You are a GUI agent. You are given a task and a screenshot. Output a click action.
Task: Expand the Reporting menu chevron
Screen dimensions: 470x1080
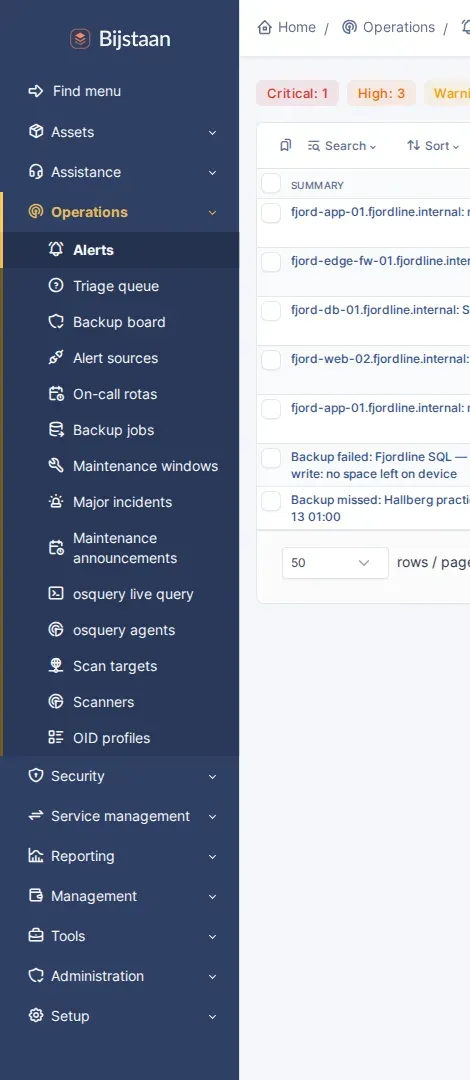click(212, 856)
